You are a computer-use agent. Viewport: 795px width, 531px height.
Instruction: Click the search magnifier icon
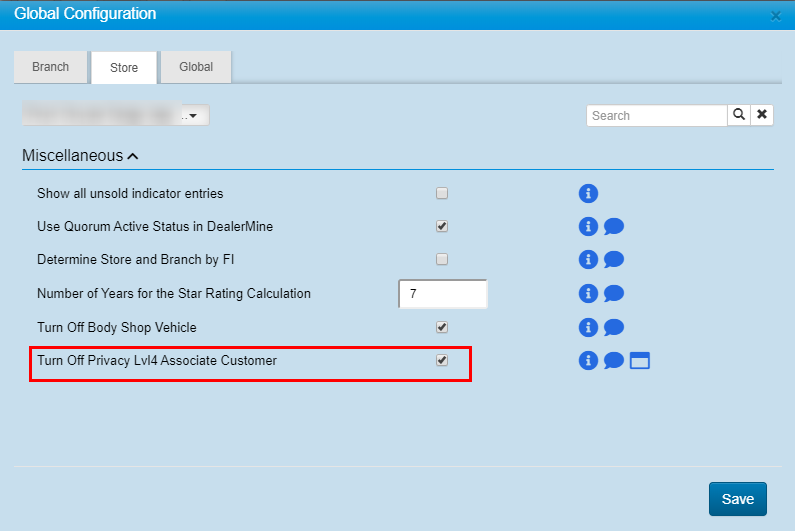coord(739,115)
